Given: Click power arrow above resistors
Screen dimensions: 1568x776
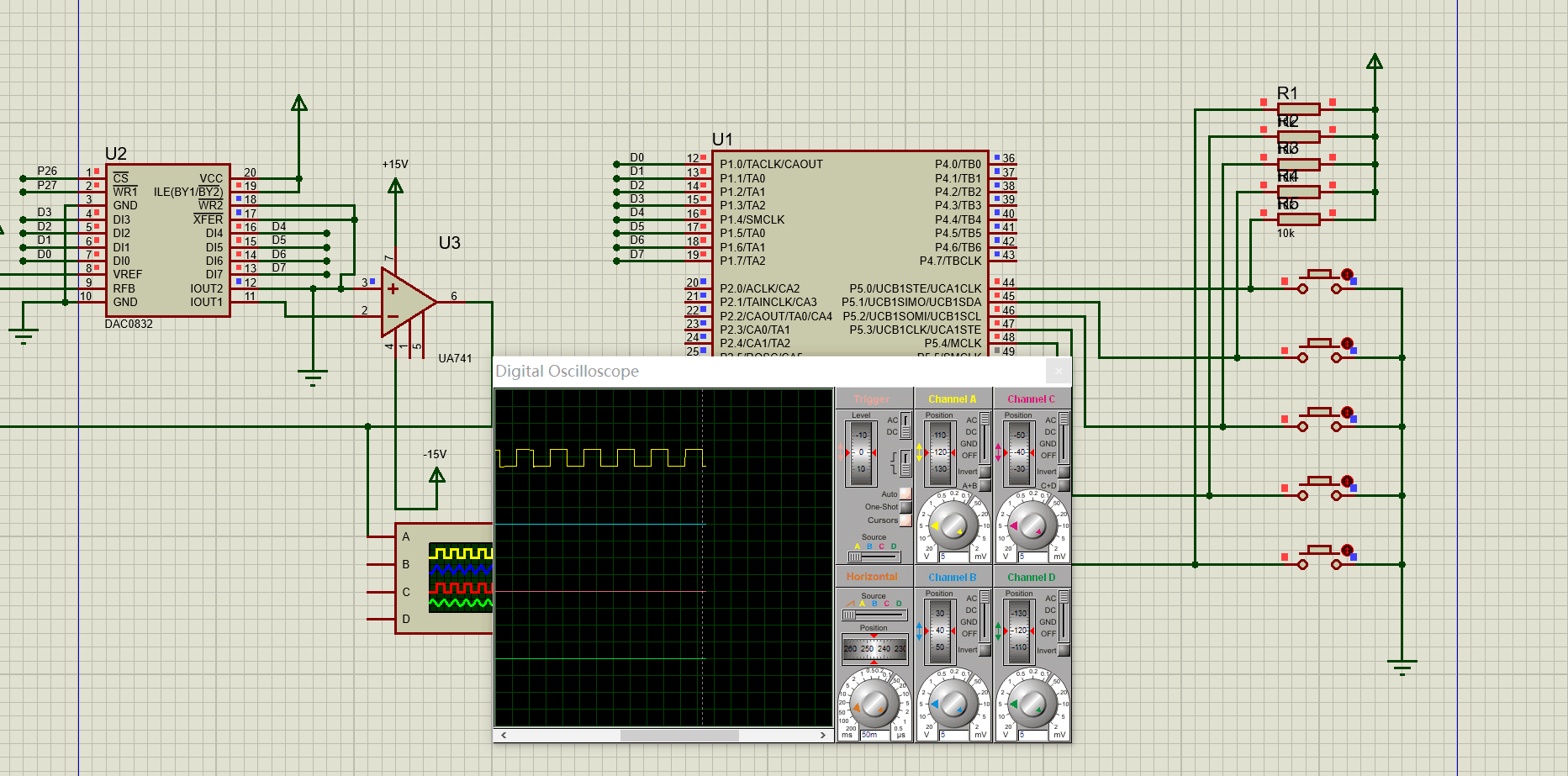Looking at the screenshot, I should [1375, 61].
